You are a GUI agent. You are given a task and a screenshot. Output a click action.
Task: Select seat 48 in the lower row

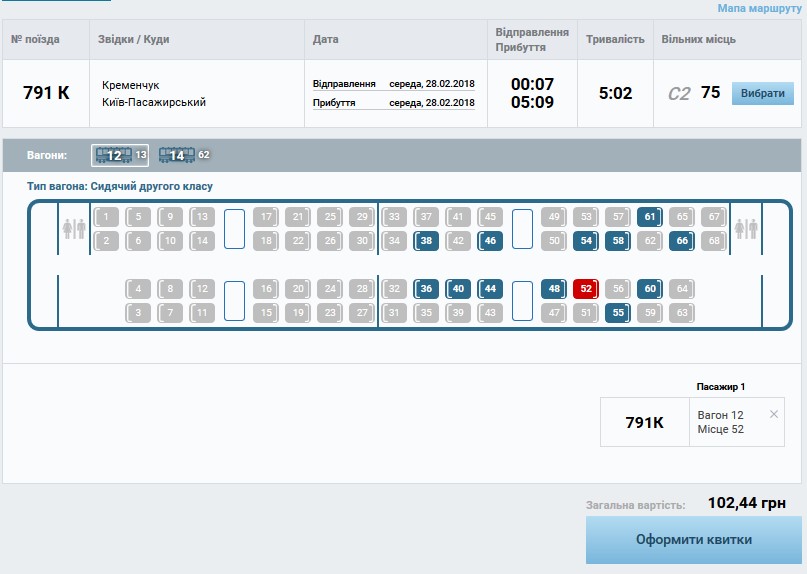[x=553, y=289]
